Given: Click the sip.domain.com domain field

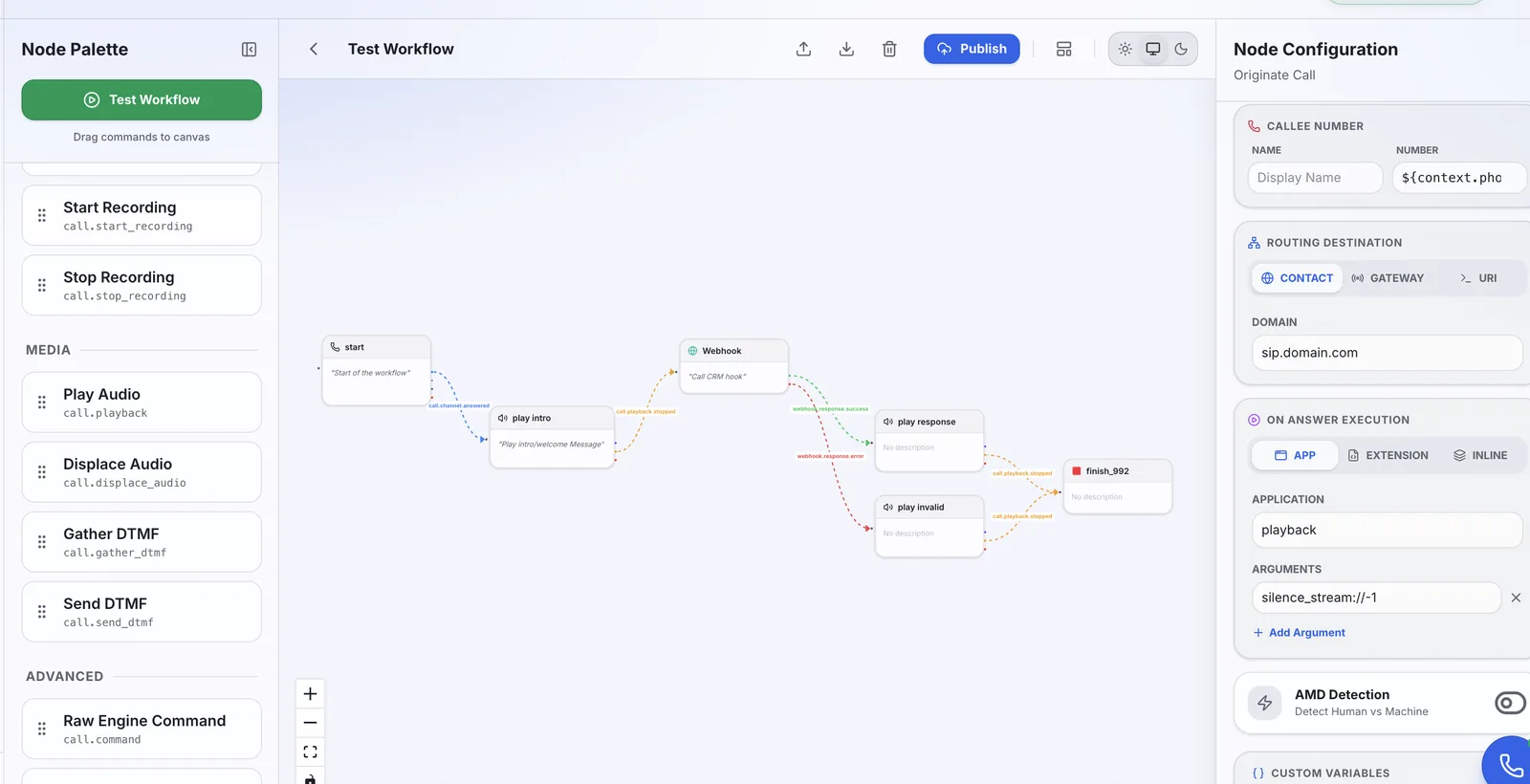Looking at the screenshot, I should click(x=1387, y=353).
